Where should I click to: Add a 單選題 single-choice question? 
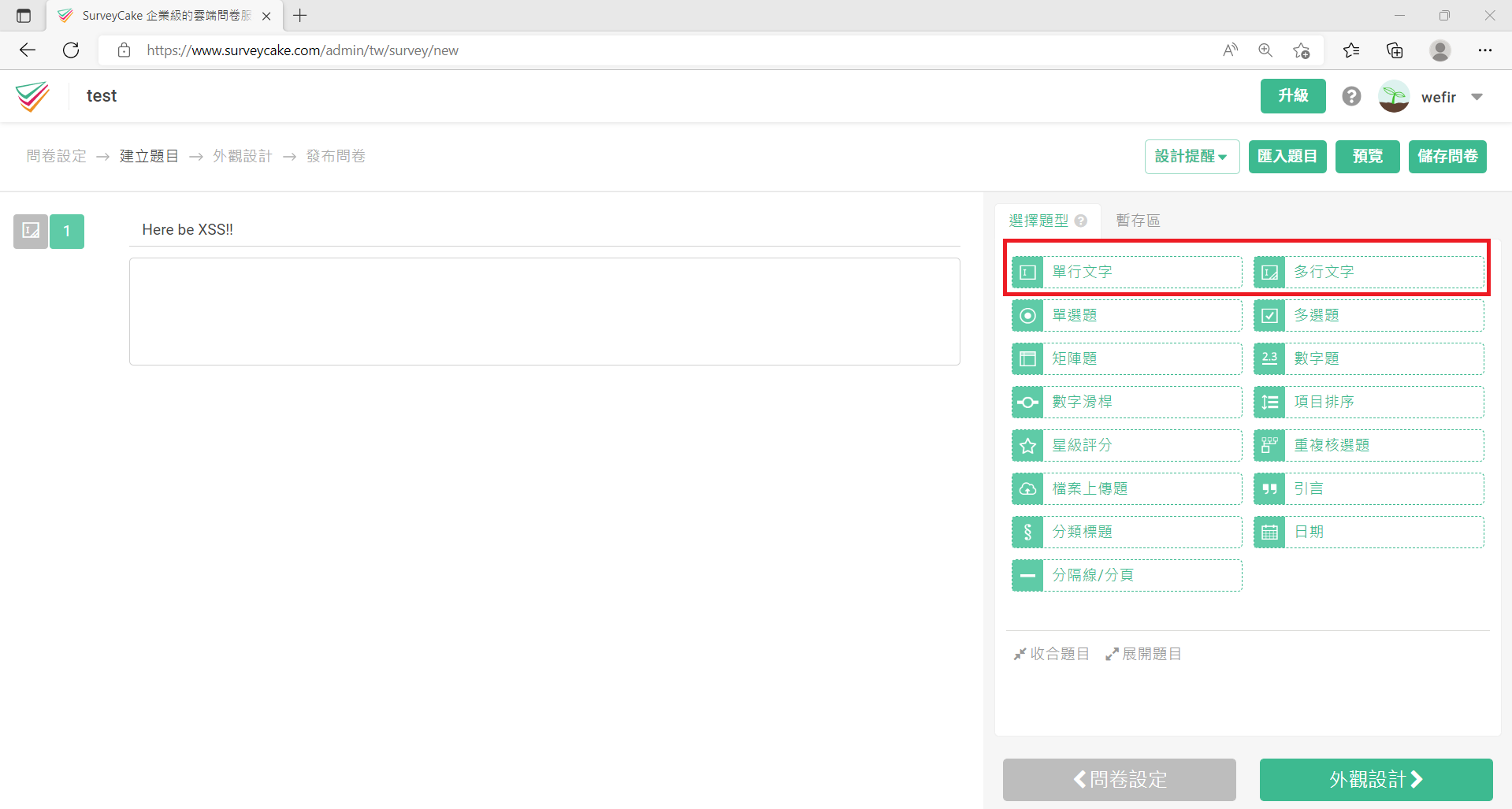tap(1127, 315)
